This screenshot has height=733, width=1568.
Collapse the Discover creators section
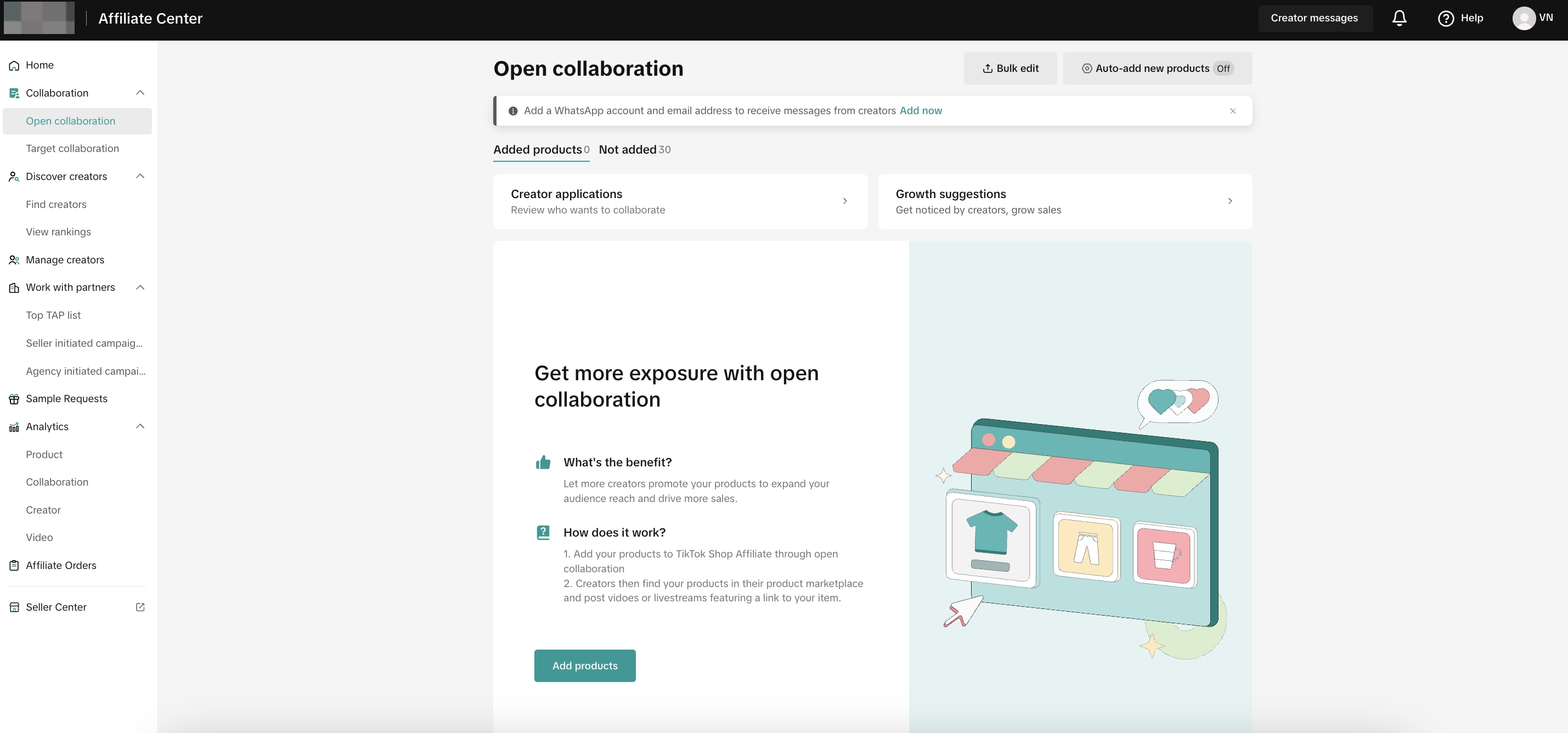click(140, 177)
